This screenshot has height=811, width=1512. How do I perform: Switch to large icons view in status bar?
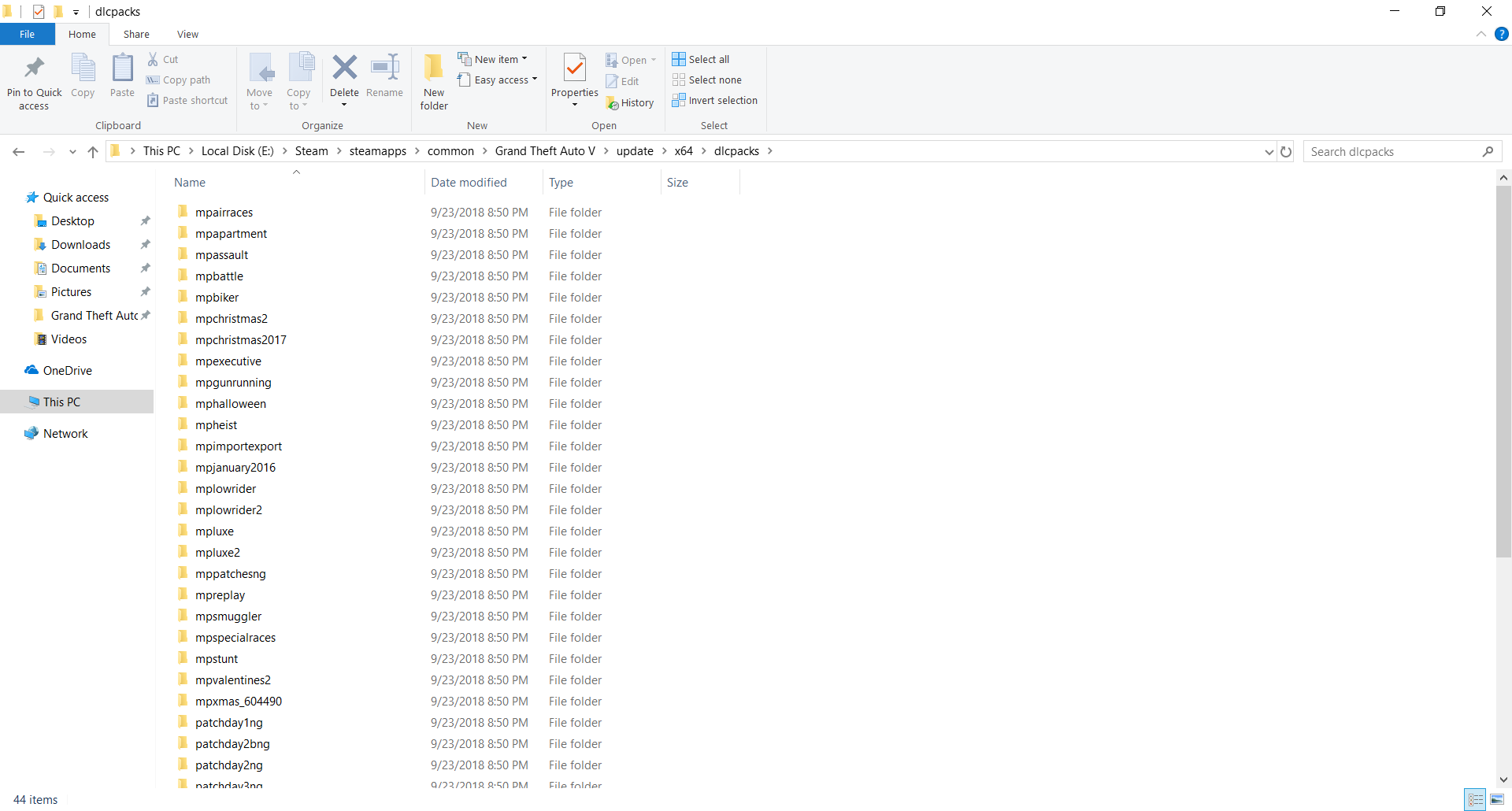(1497, 800)
